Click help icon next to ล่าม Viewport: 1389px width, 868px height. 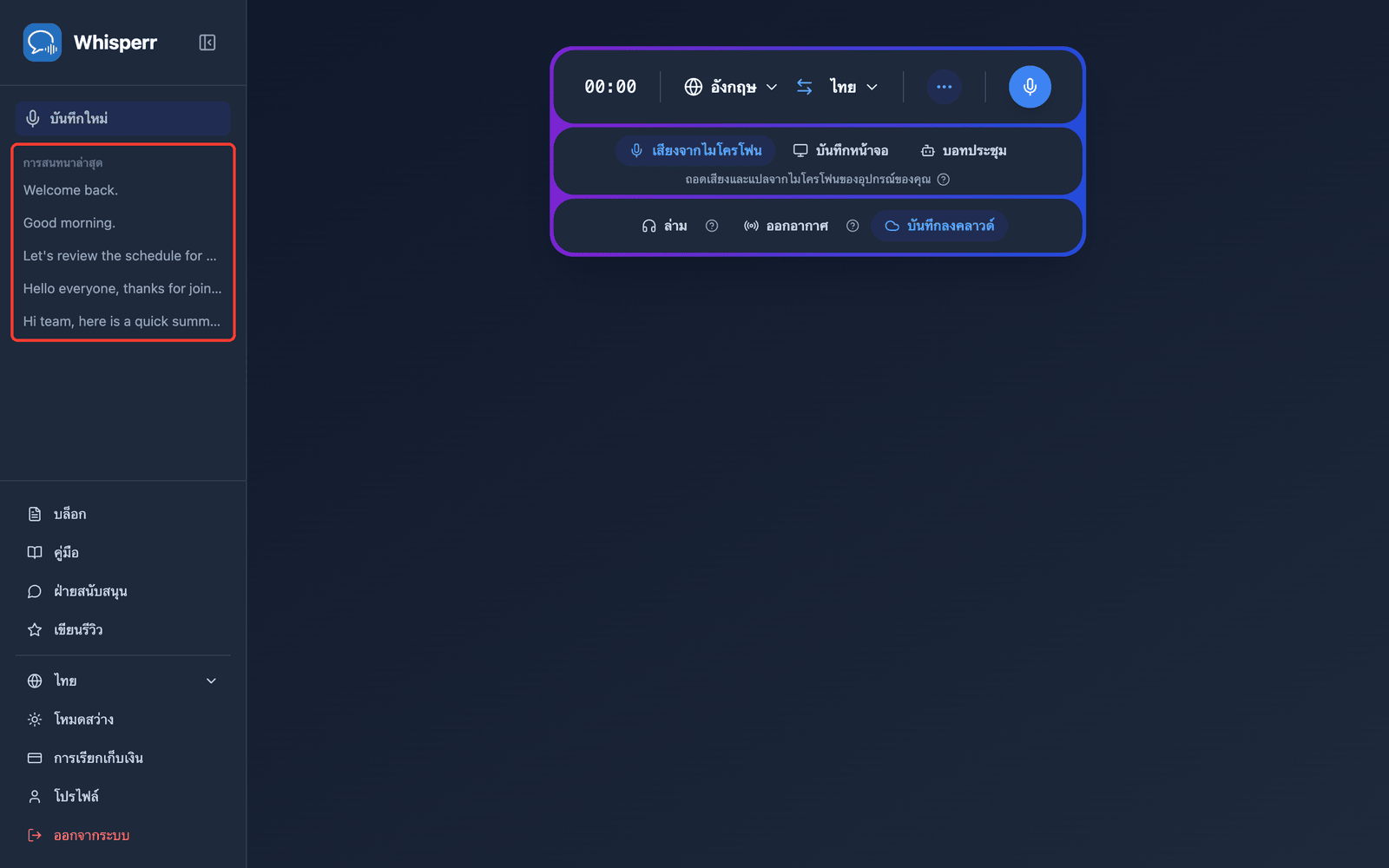(712, 226)
